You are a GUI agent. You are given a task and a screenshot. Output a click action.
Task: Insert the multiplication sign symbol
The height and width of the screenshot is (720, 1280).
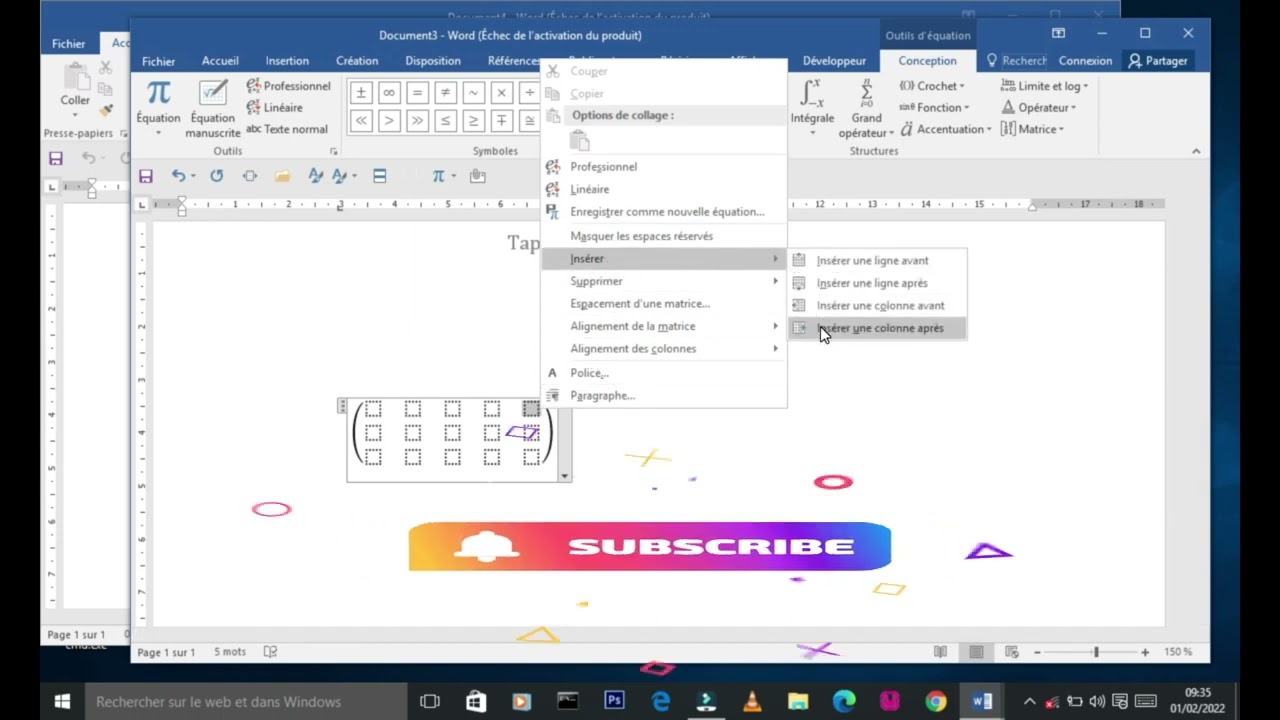[x=501, y=93]
